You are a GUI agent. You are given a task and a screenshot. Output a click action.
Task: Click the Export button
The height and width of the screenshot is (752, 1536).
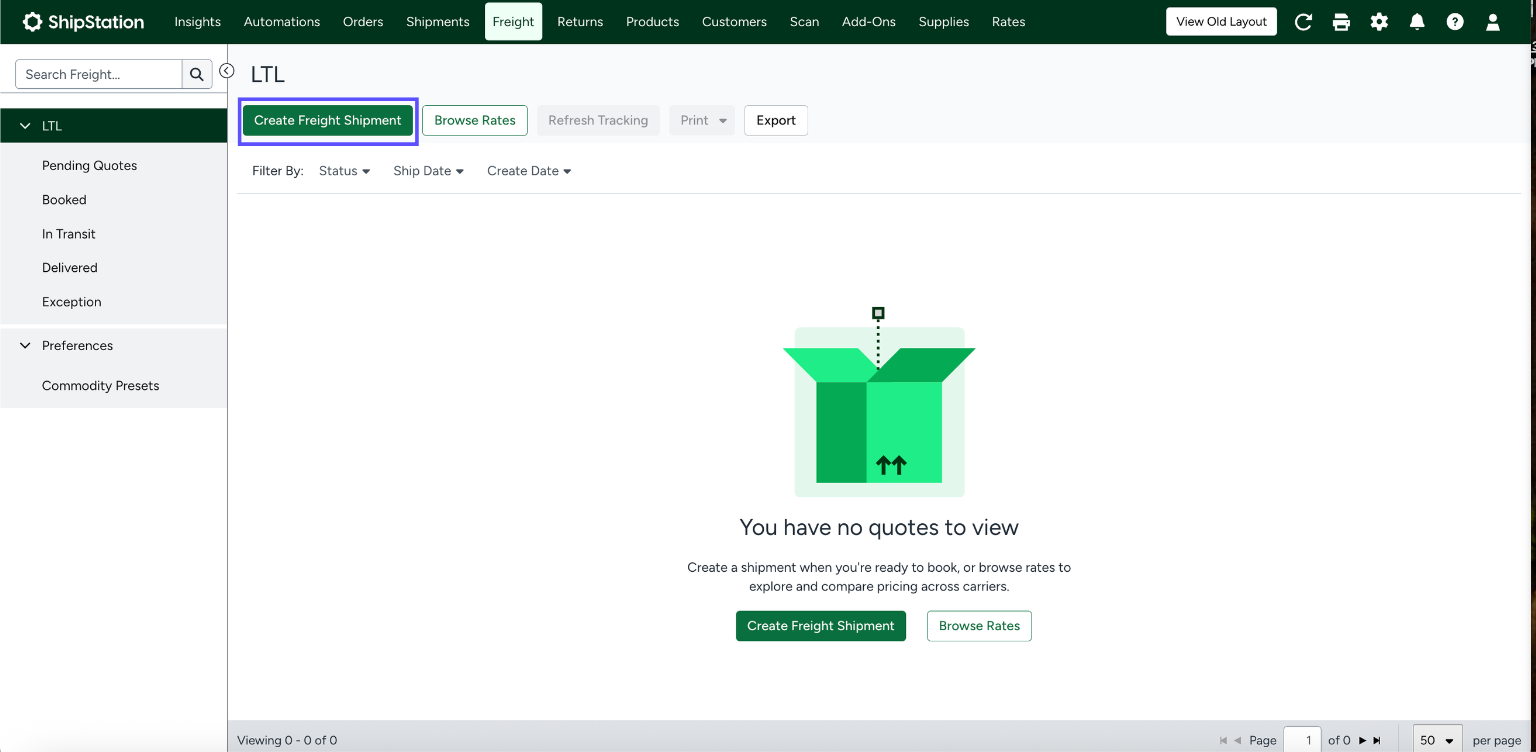pyautogui.click(x=776, y=120)
